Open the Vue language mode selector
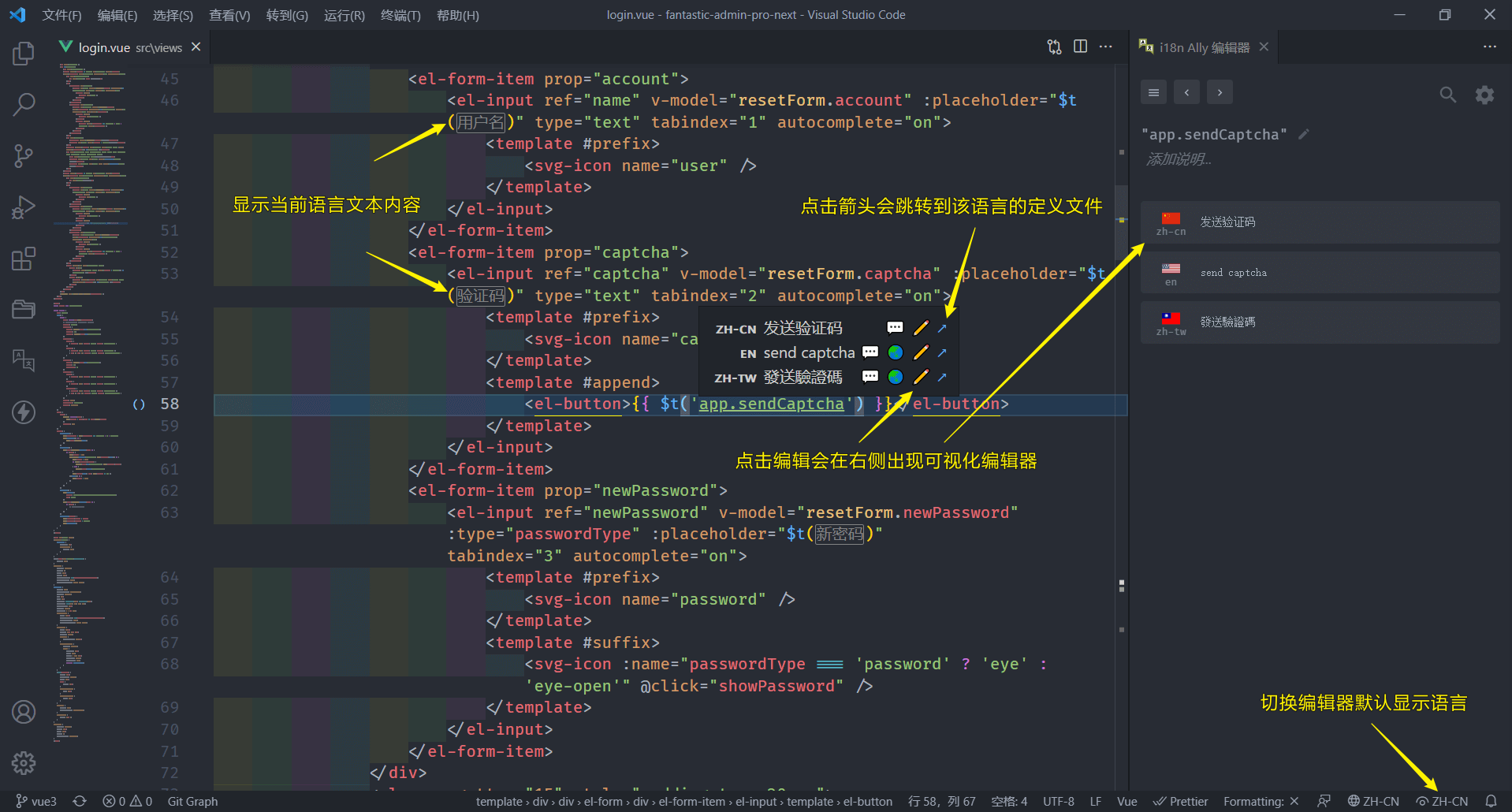This screenshot has width=1512, height=812. 1127,801
